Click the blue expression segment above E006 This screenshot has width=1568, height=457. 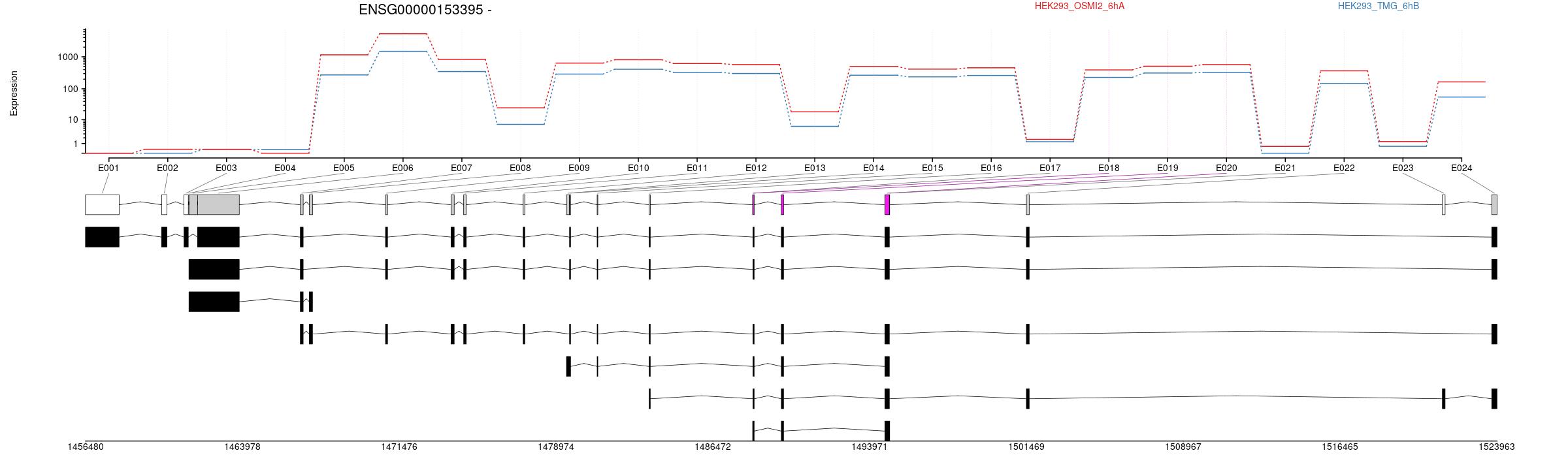tap(402, 52)
